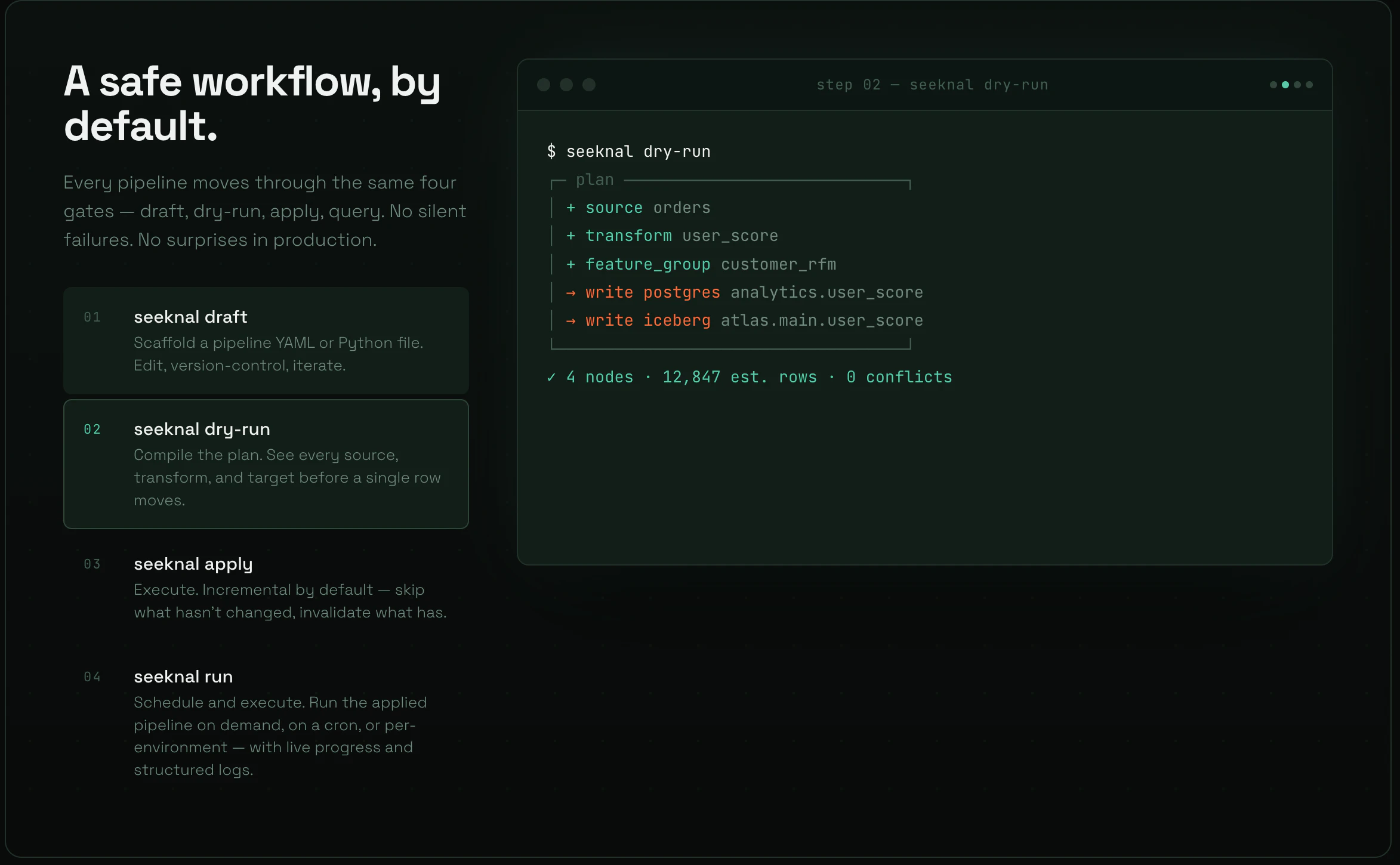Viewport: 1400px width, 865px height.
Task: Select the highlighted seeknal dry-run step card
Action: click(266, 464)
